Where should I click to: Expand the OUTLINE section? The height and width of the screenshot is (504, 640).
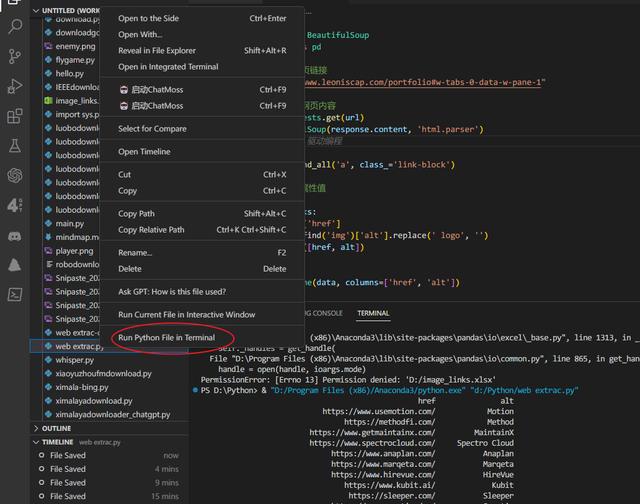[56, 428]
